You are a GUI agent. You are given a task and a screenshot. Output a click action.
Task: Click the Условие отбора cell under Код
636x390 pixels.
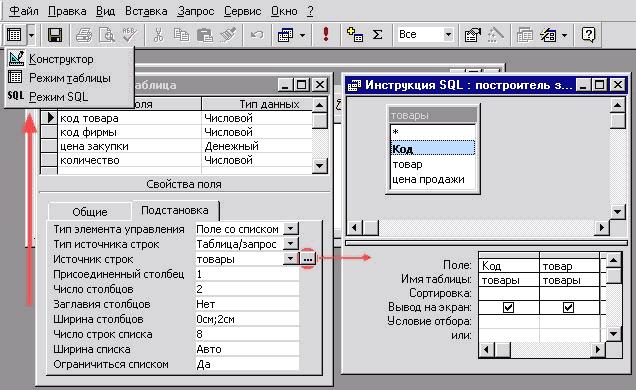[509, 321]
